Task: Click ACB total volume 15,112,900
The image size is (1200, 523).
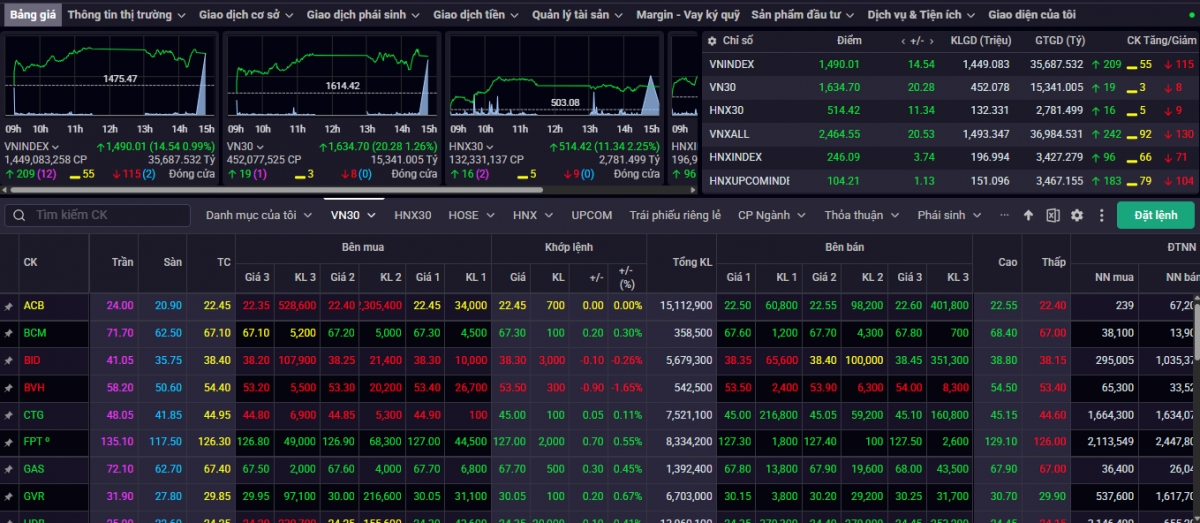Action: tap(687, 306)
